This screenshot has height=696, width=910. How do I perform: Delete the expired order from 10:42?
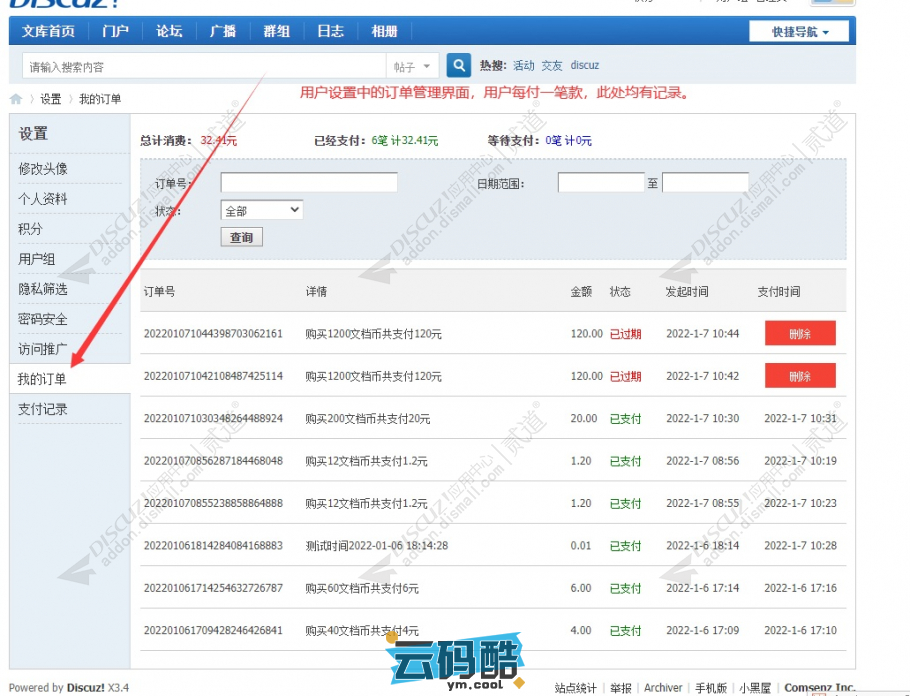point(799,376)
